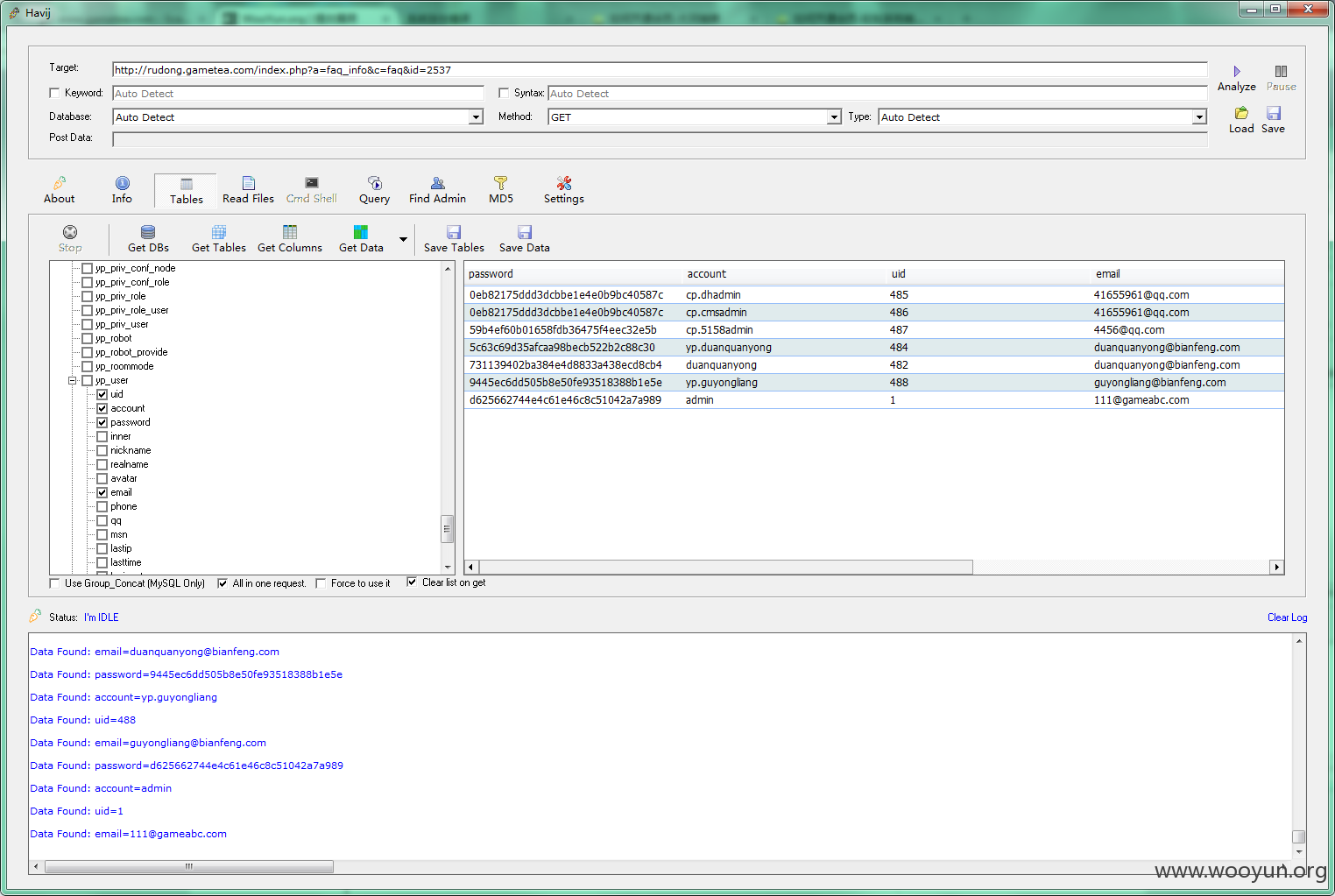1335x896 pixels.
Task: Sort by the account column header
Action: (783, 274)
